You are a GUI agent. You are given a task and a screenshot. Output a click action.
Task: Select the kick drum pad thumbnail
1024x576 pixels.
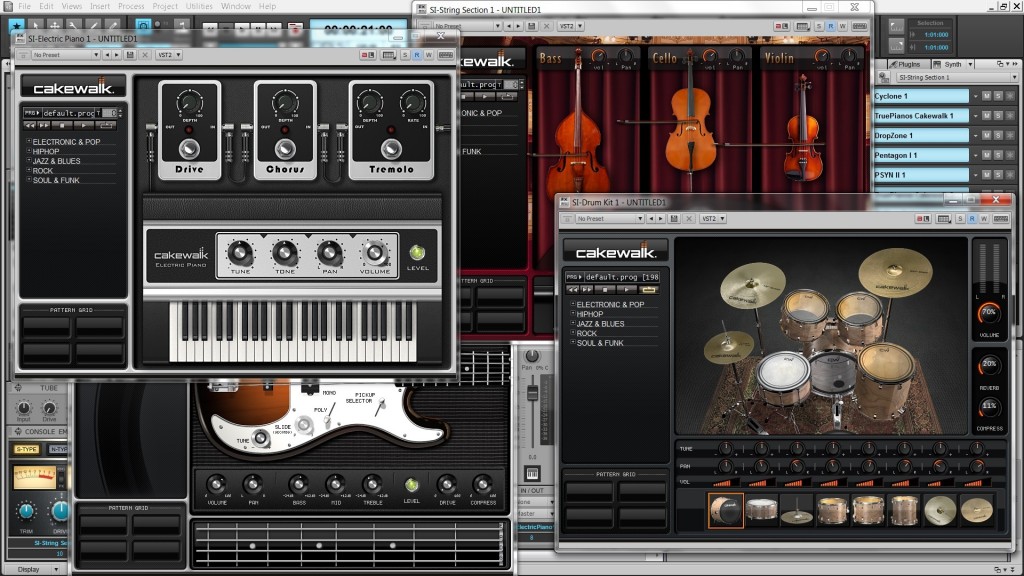726,510
